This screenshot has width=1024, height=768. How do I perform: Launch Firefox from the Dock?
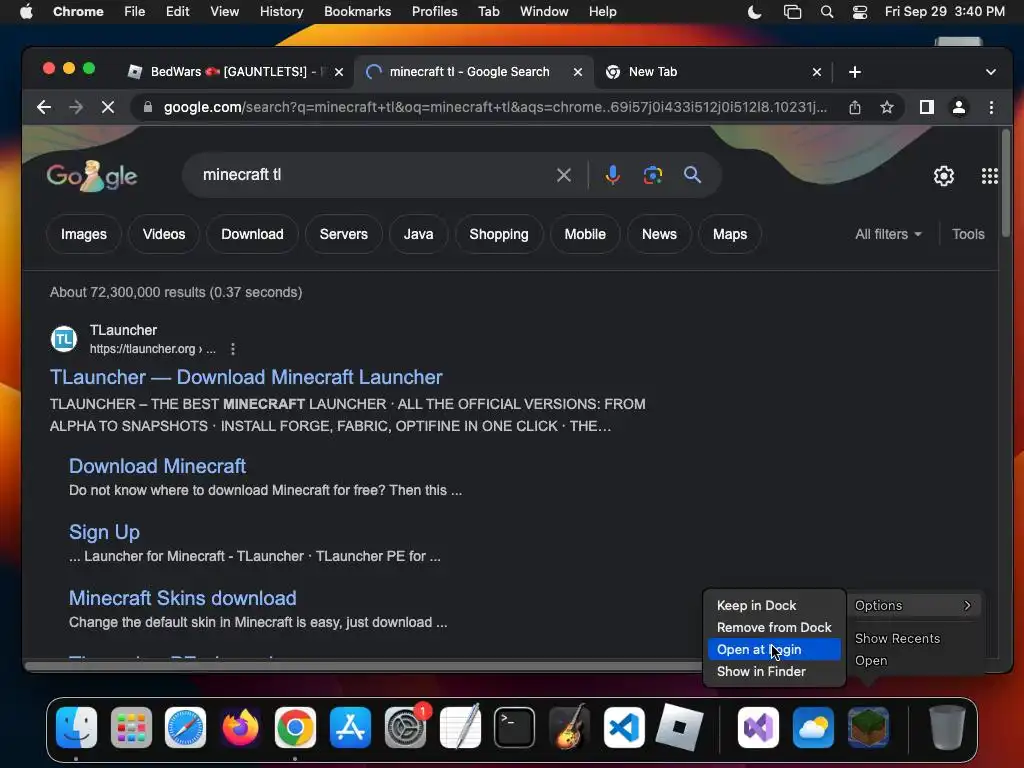click(x=240, y=728)
